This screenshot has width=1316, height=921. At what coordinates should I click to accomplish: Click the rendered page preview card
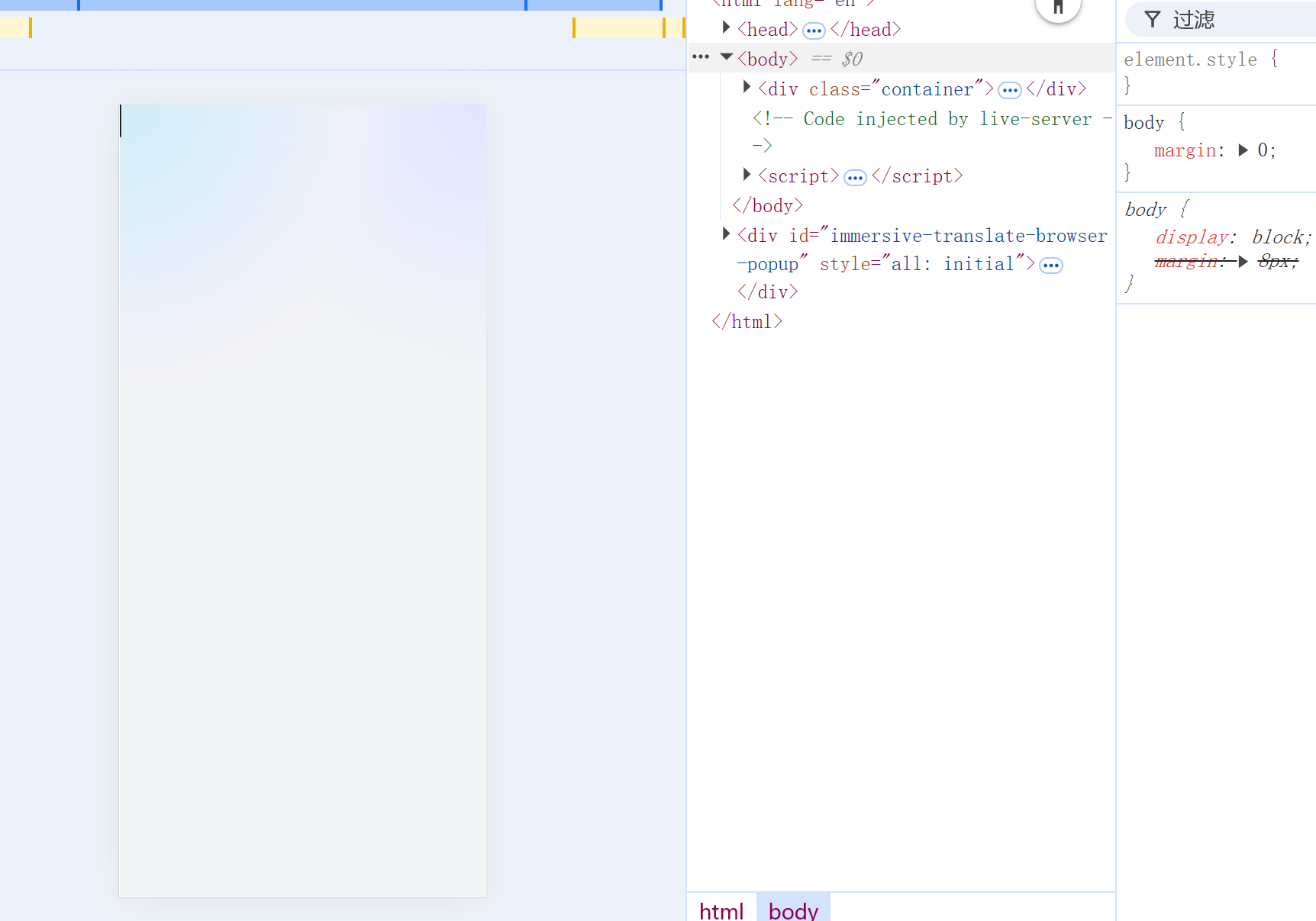[302, 501]
